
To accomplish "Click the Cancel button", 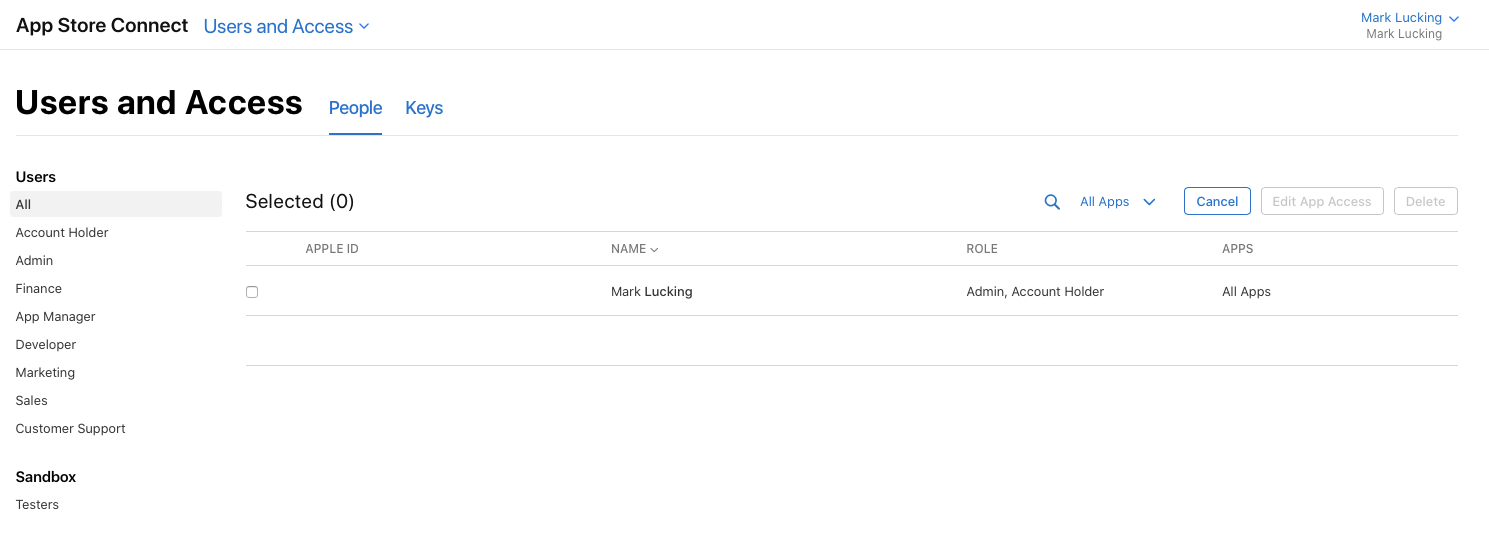I will click(1217, 201).
